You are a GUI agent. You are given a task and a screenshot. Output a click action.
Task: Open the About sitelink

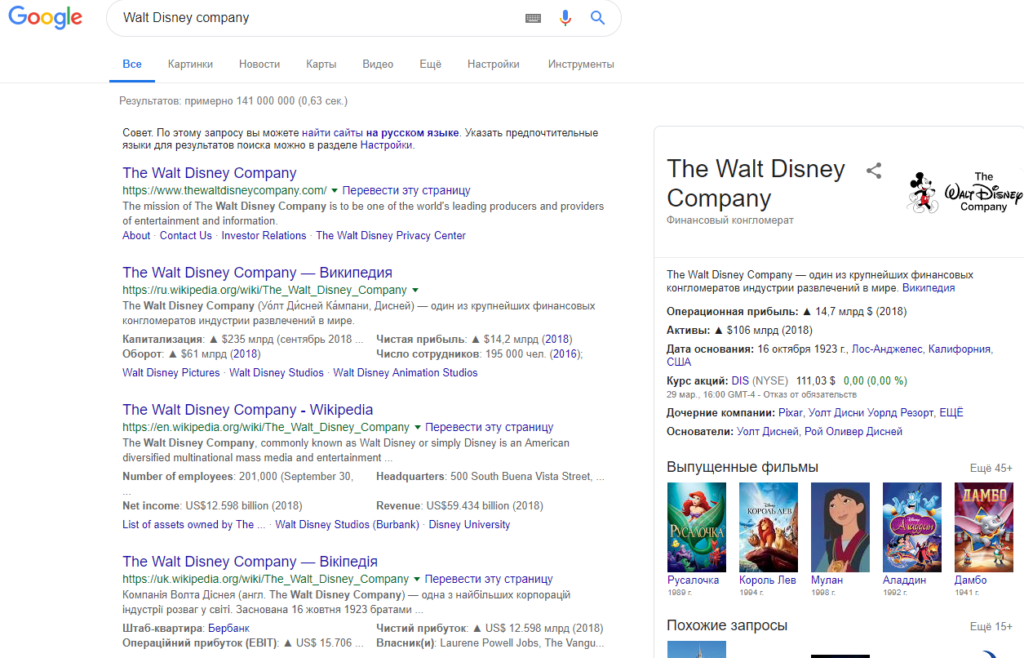136,236
